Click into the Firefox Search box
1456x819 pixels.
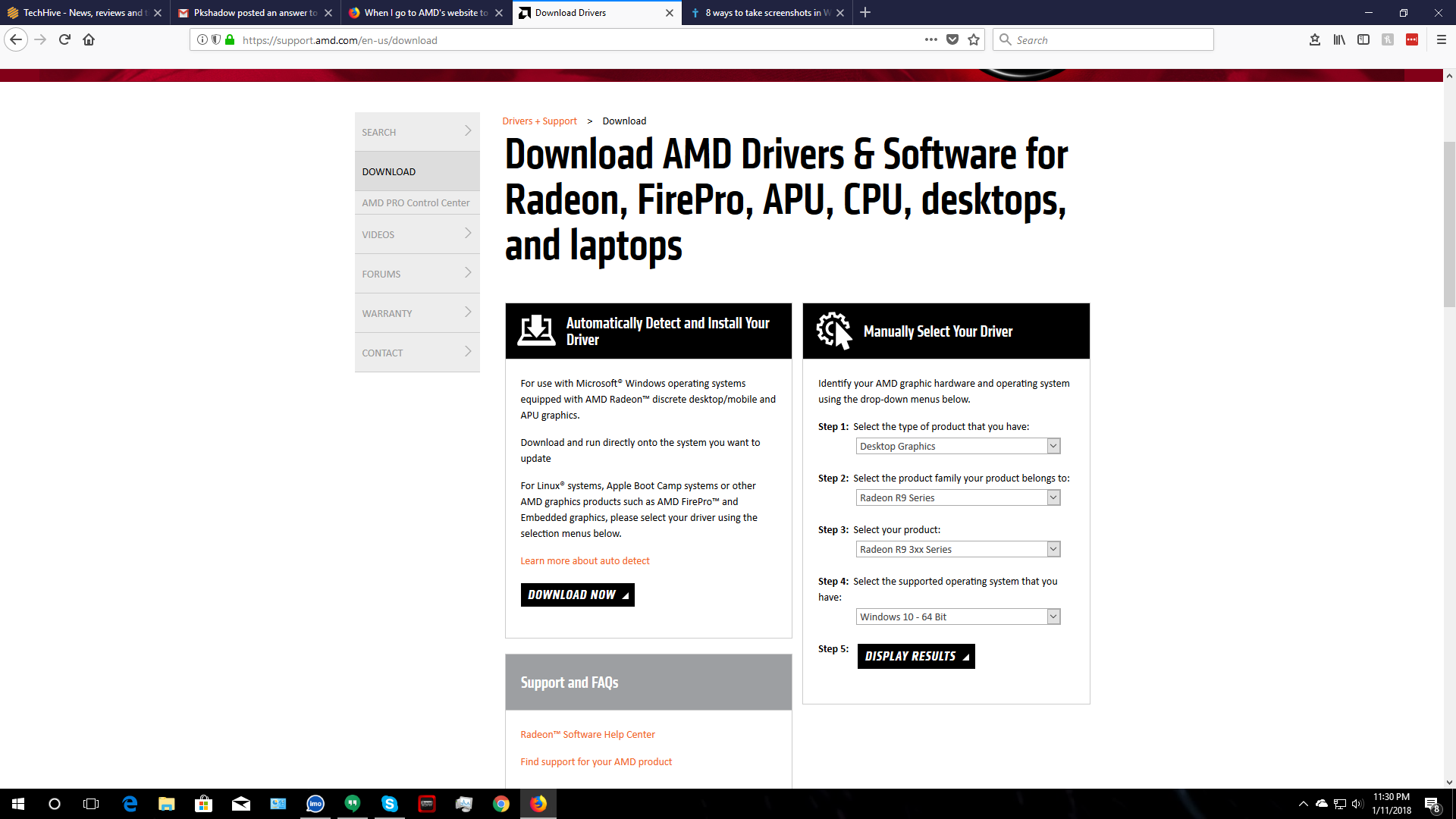1103,39
